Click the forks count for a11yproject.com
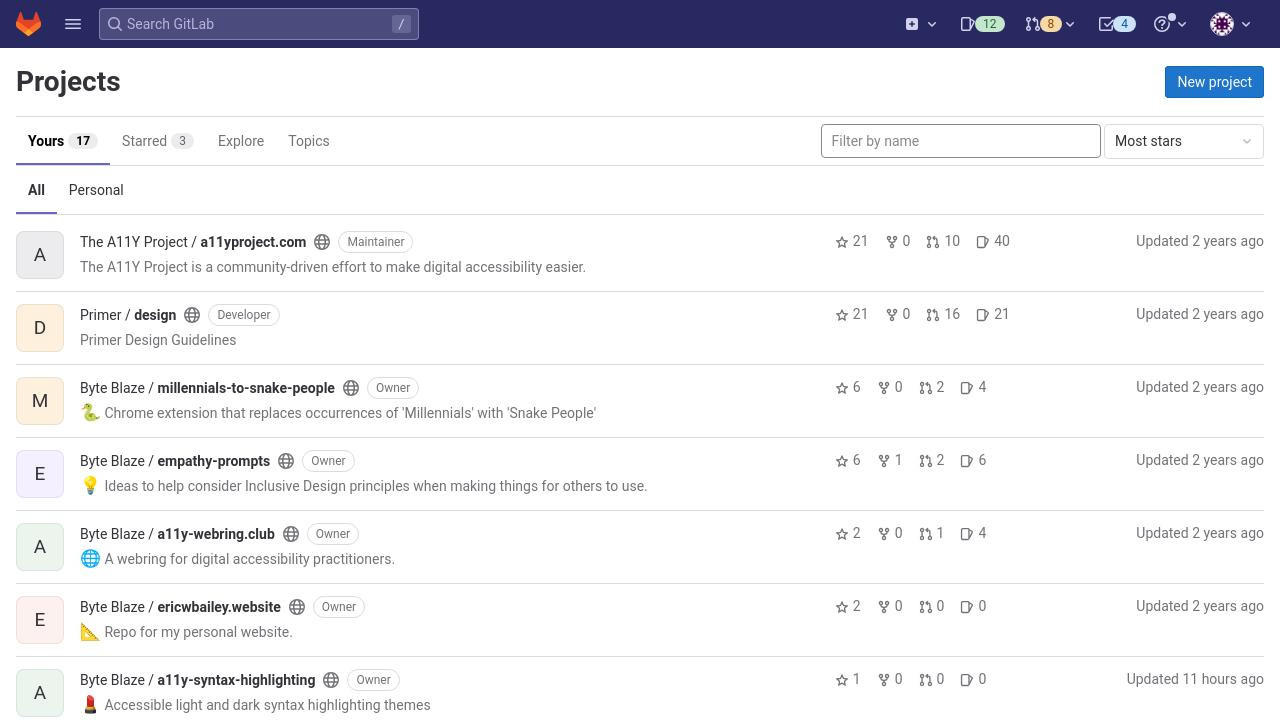Image resolution: width=1280 pixels, height=720 pixels. (898, 242)
